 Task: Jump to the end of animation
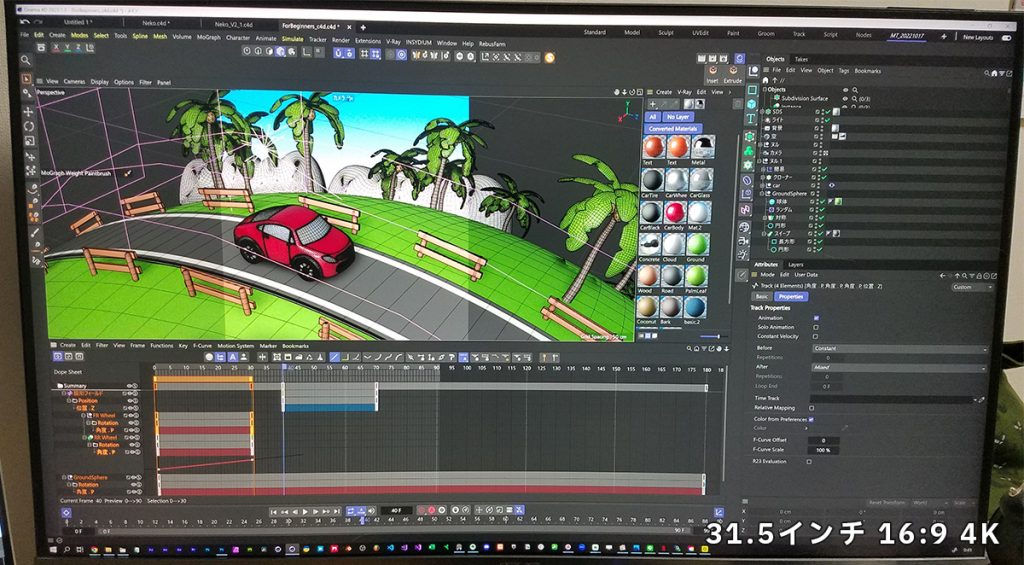[x=336, y=512]
